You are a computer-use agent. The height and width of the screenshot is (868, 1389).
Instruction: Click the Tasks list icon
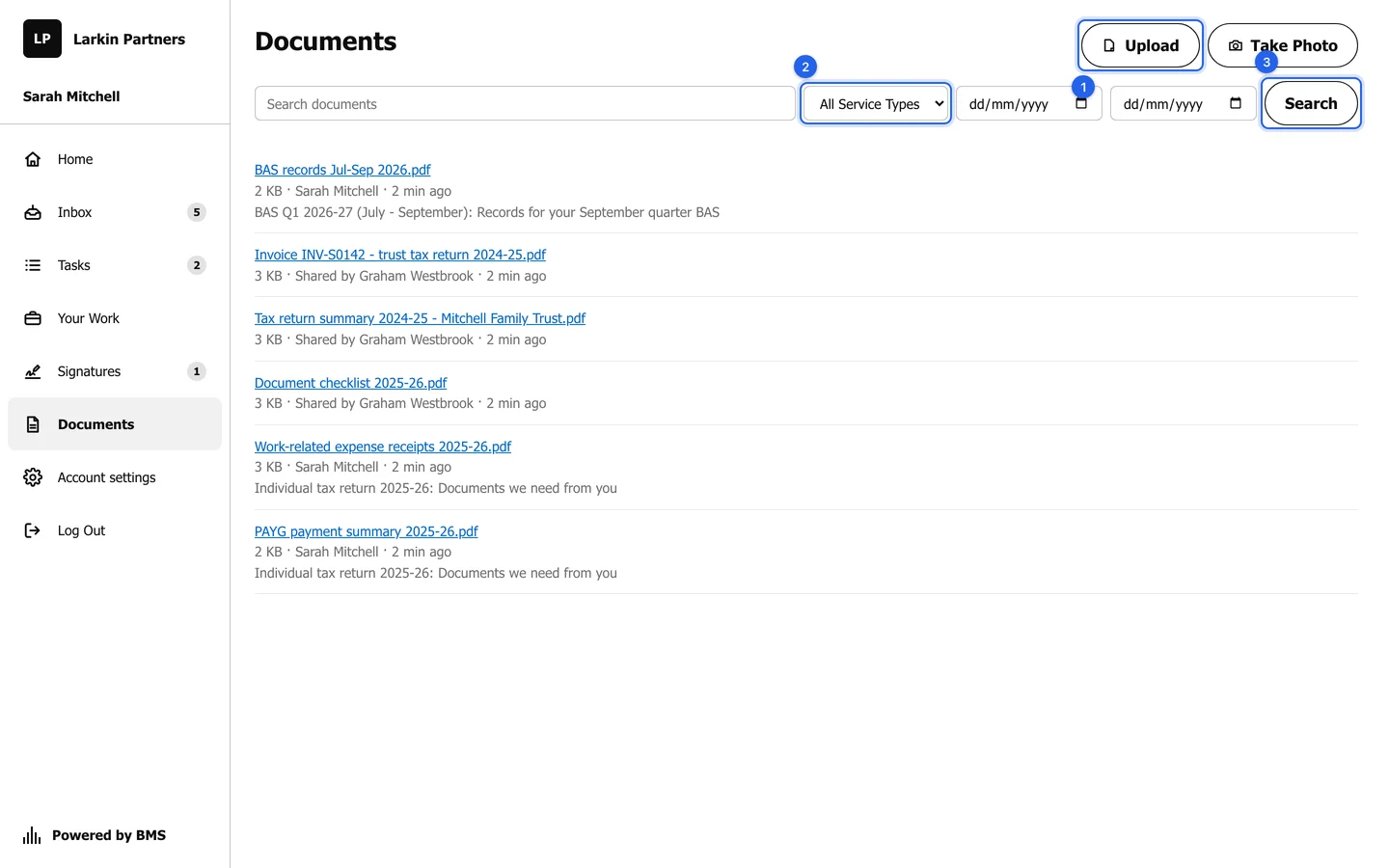[33, 265]
